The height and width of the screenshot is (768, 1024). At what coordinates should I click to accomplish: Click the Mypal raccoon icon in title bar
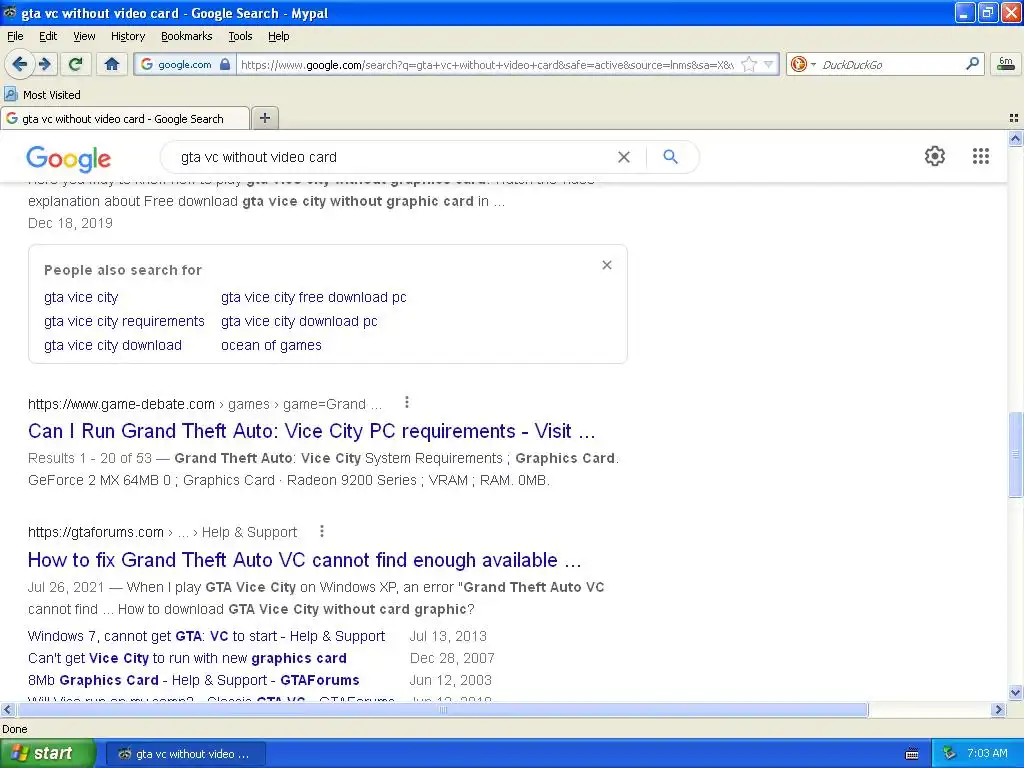10,12
